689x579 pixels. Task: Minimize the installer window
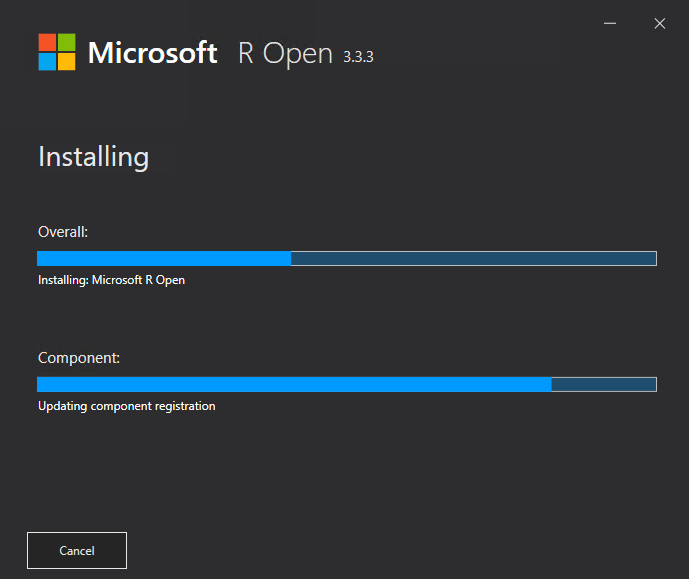pyautogui.click(x=610, y=23)
